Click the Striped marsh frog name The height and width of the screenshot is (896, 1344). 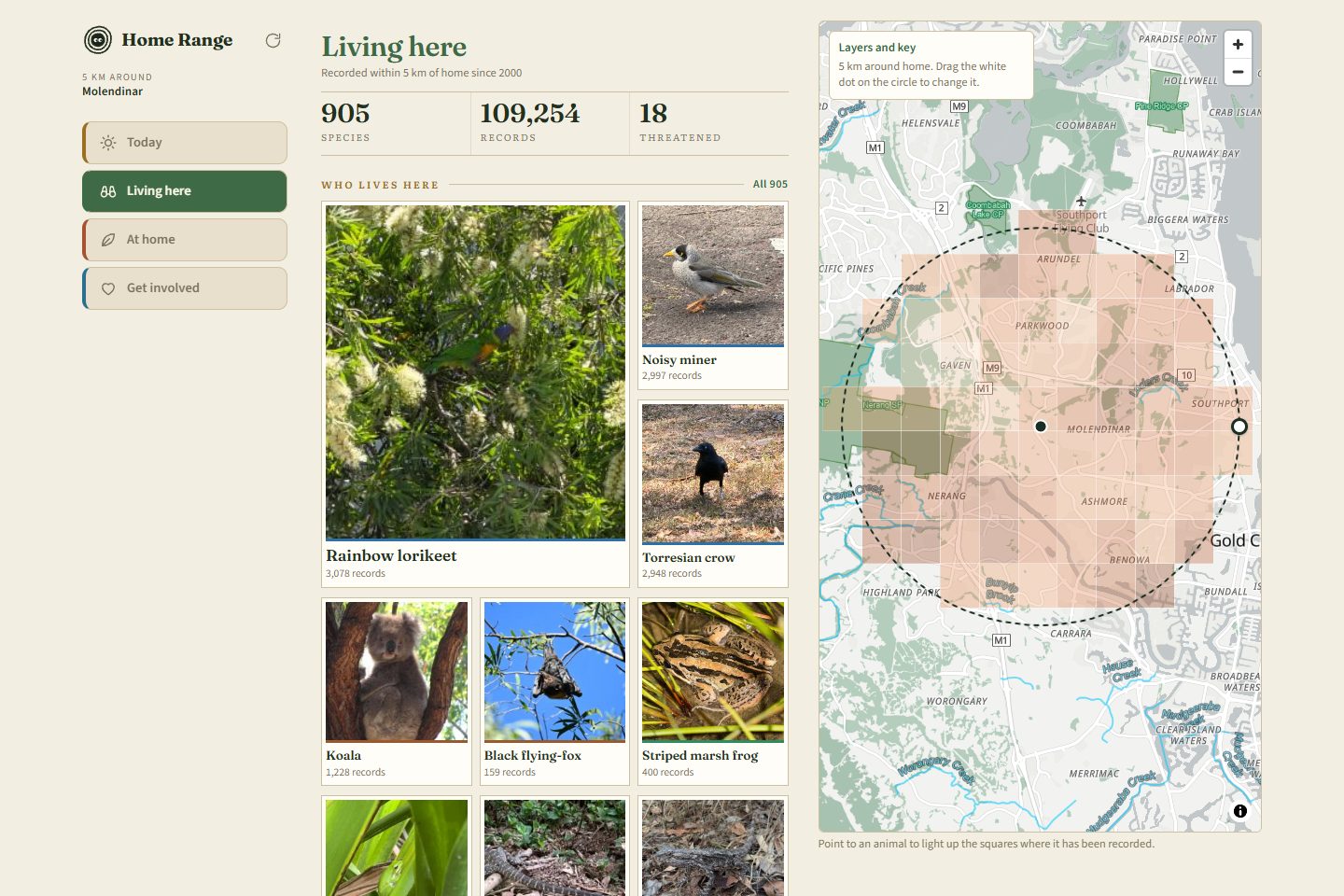pyautogui.click(x=700, y=755)
